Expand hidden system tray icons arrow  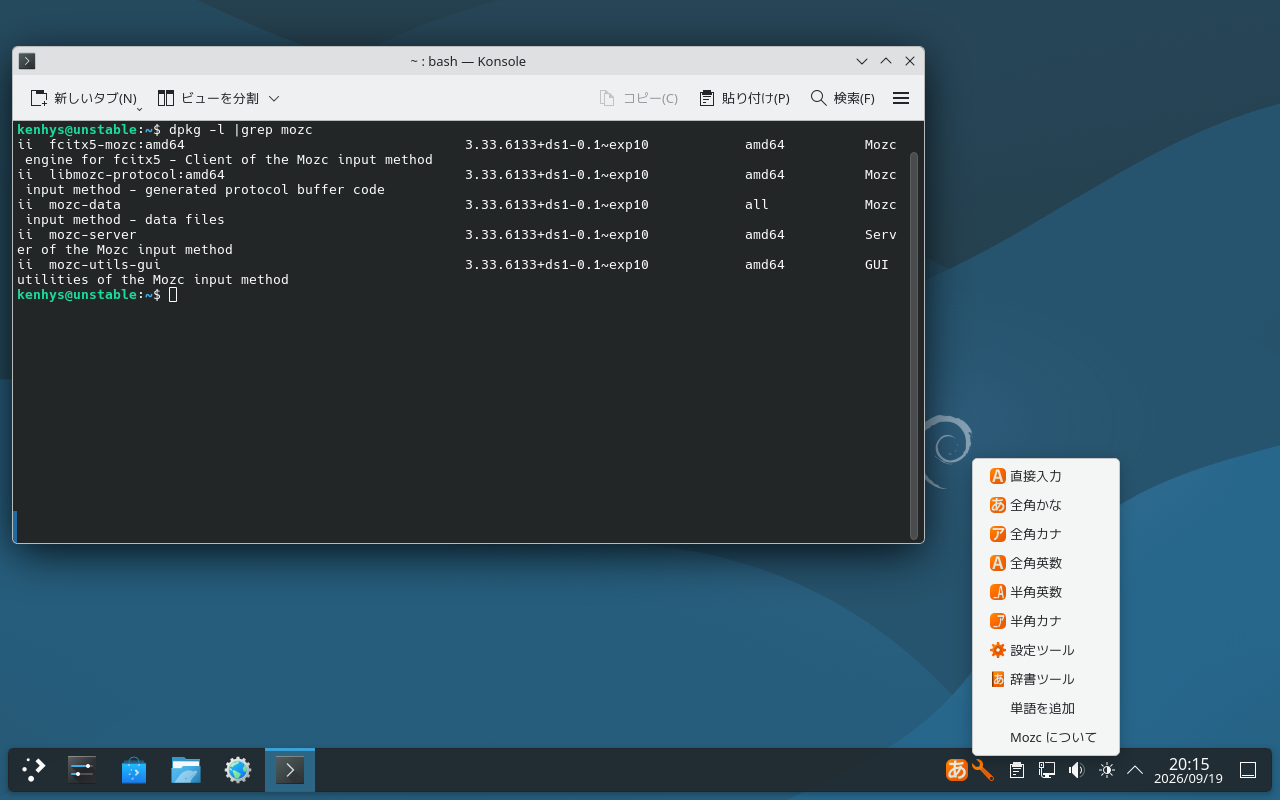click(x=1135, y=770)
